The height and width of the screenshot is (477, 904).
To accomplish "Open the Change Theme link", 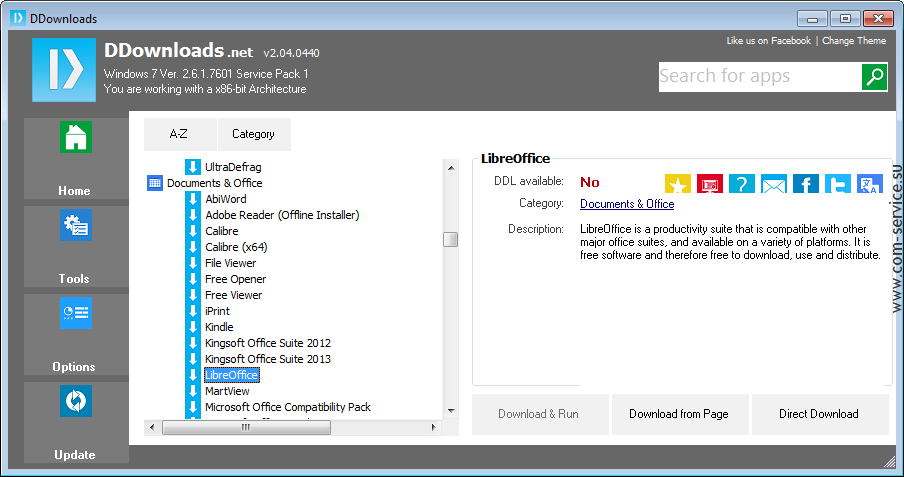I will [x=854, y=41].
